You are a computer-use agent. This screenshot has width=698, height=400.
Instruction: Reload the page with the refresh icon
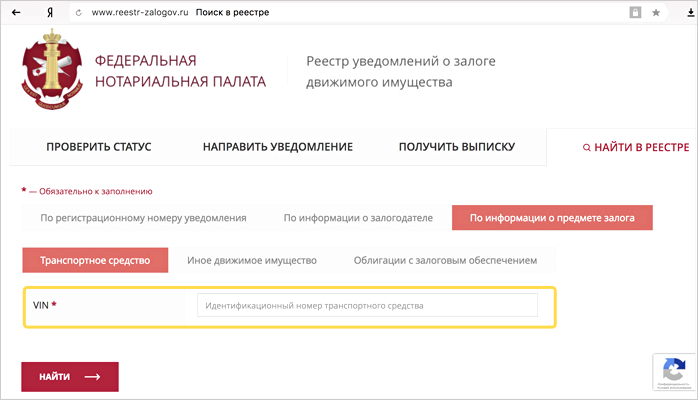(78, 12)
